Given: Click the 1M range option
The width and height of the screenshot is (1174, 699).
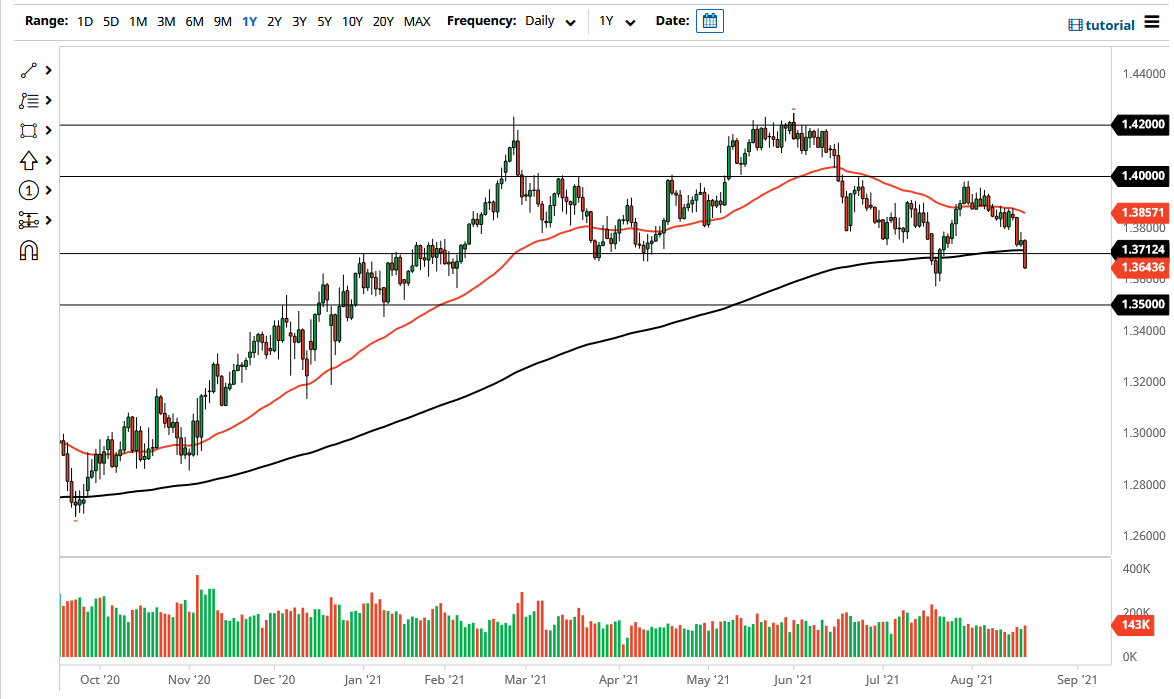Looking at the screenshot, I should (138, 20).
